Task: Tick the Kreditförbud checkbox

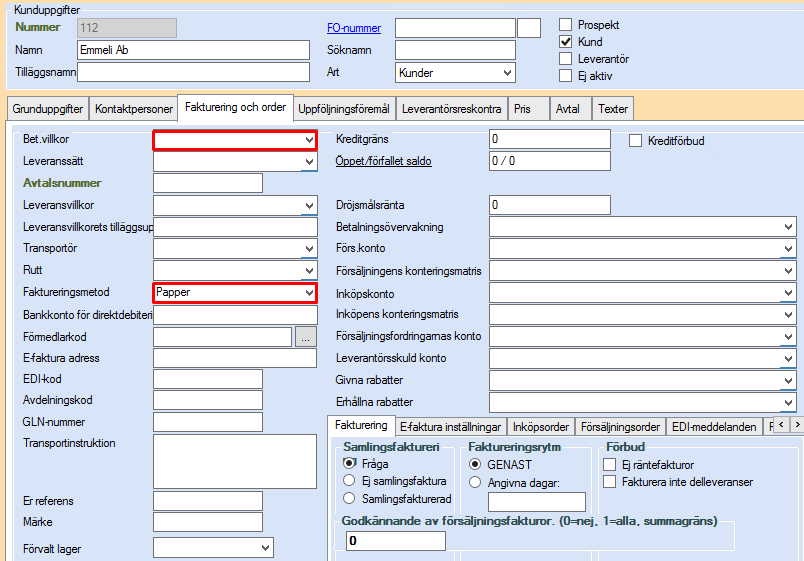Action: [x=636, y=141]
